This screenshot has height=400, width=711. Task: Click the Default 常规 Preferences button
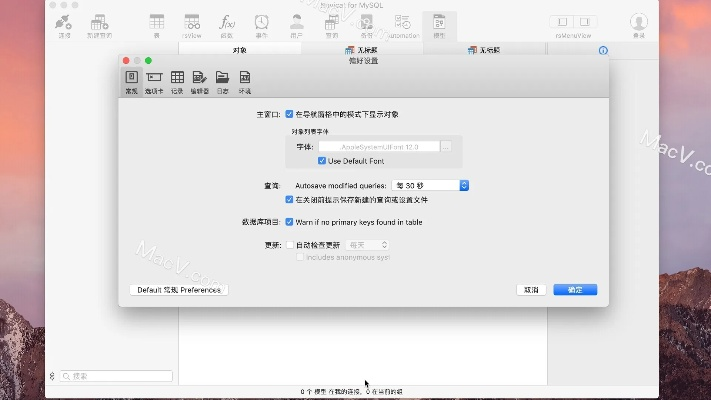[179, 290]
